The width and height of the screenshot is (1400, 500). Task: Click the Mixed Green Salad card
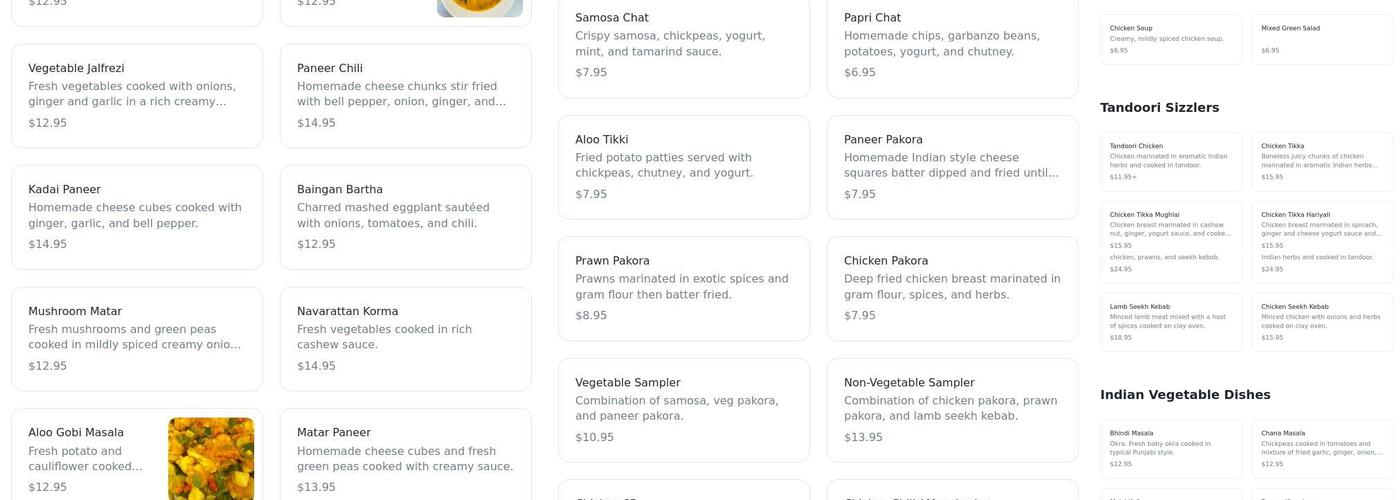pos(1322,39)
